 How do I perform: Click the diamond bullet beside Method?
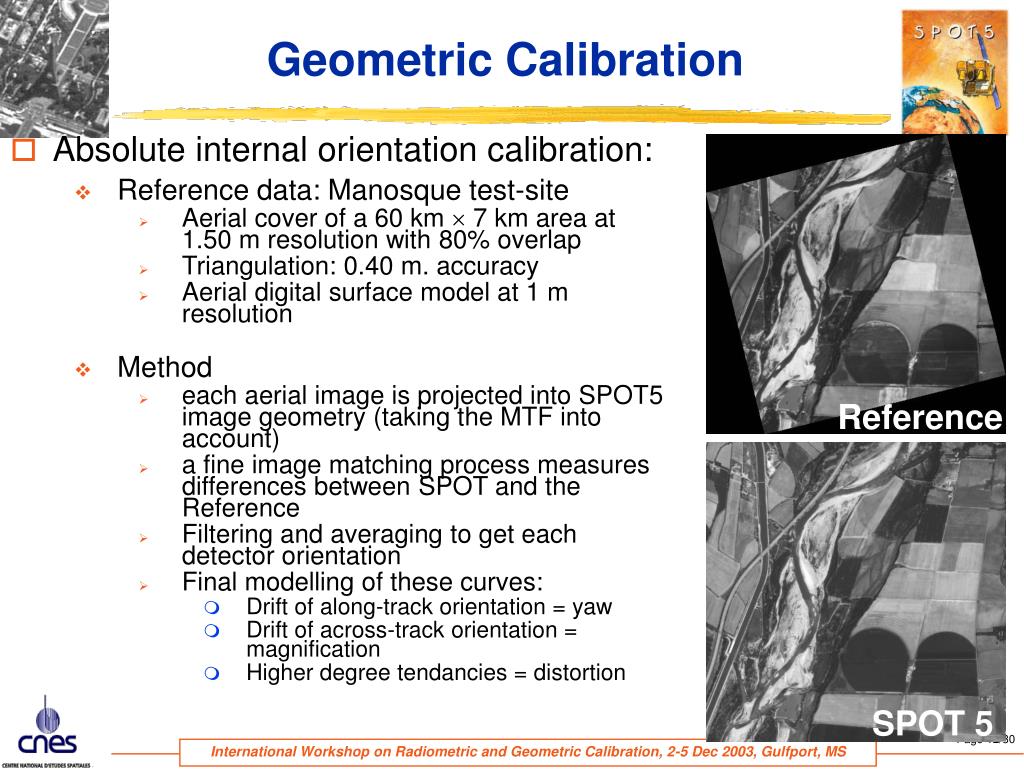pyautogui.click(x=83, y=370)
